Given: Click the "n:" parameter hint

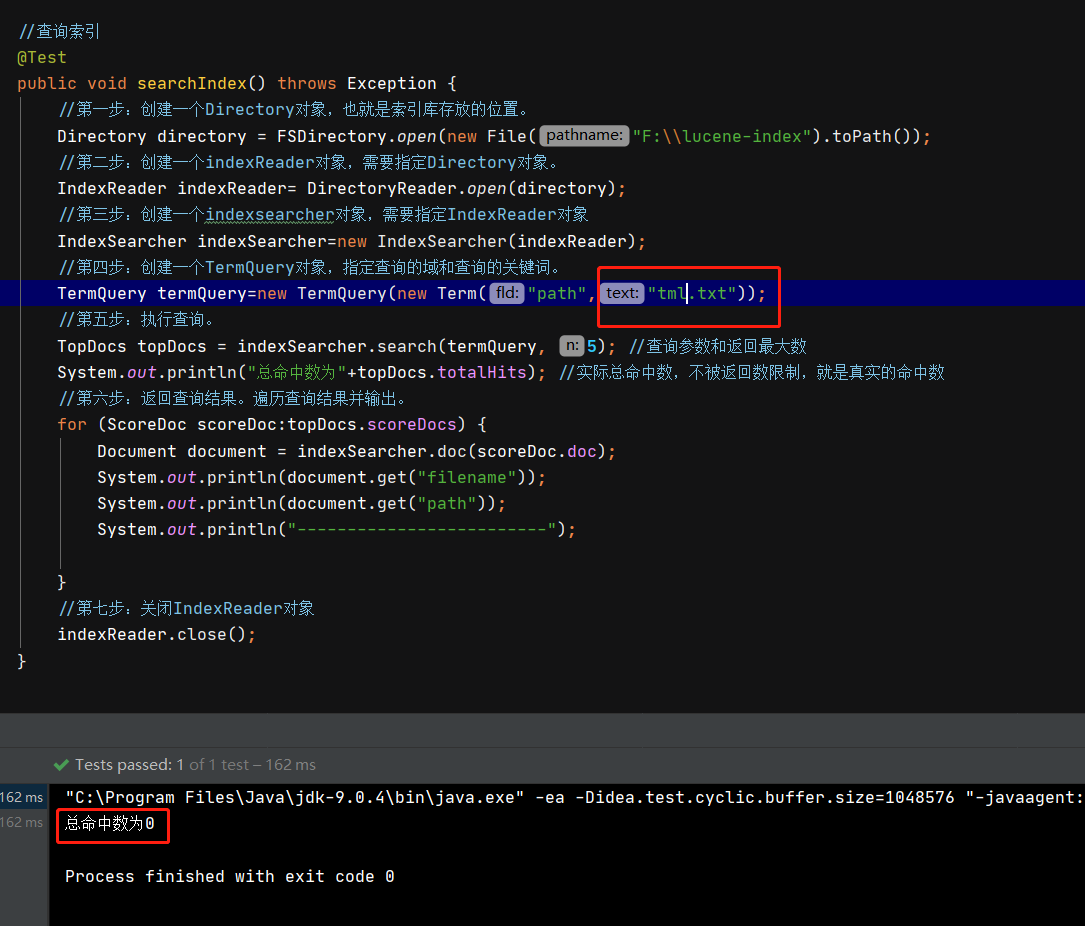Looking at the screenshot, I should (572, 345).
